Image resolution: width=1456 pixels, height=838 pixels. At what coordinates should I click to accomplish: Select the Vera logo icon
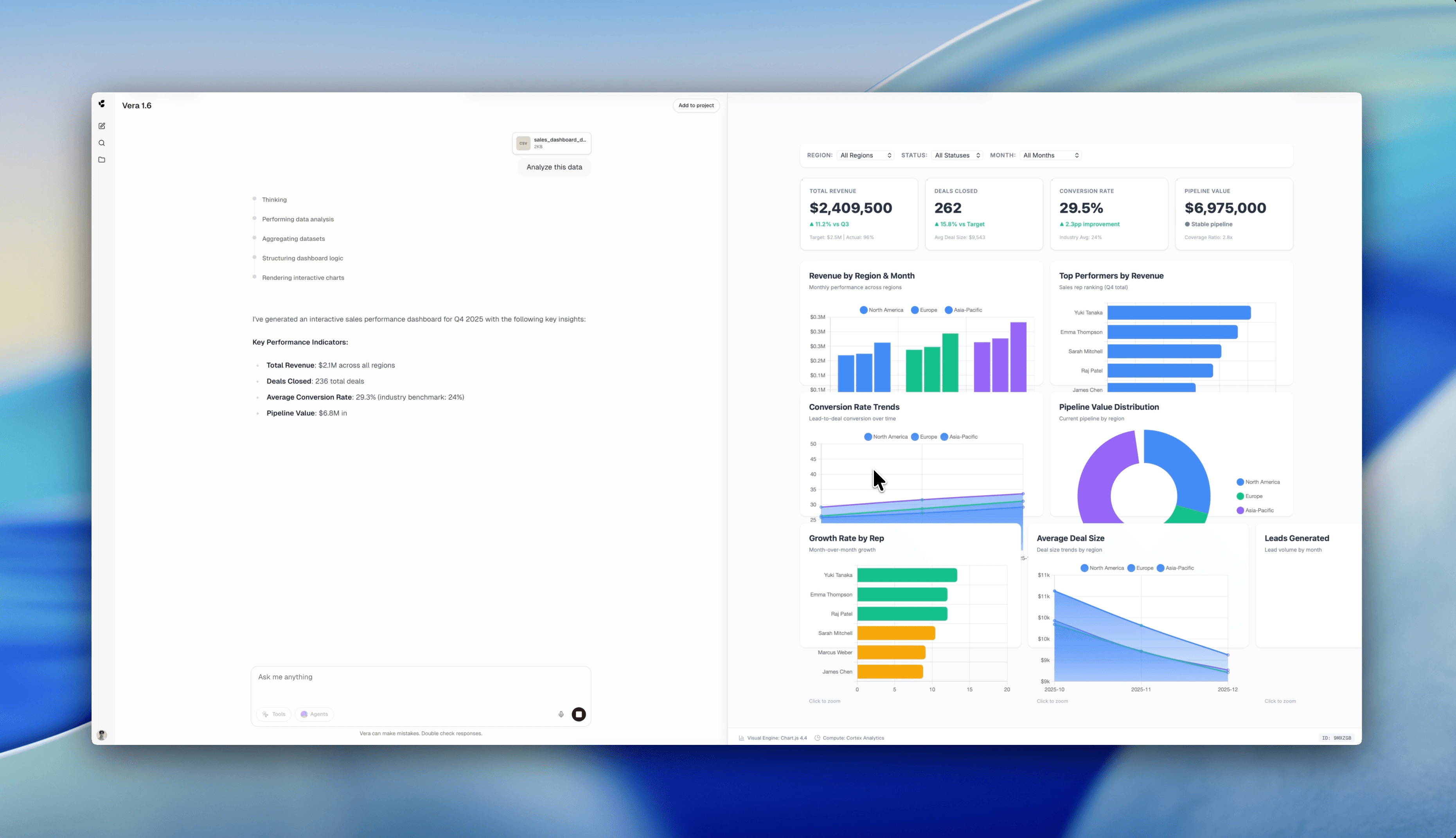point(102,104)
